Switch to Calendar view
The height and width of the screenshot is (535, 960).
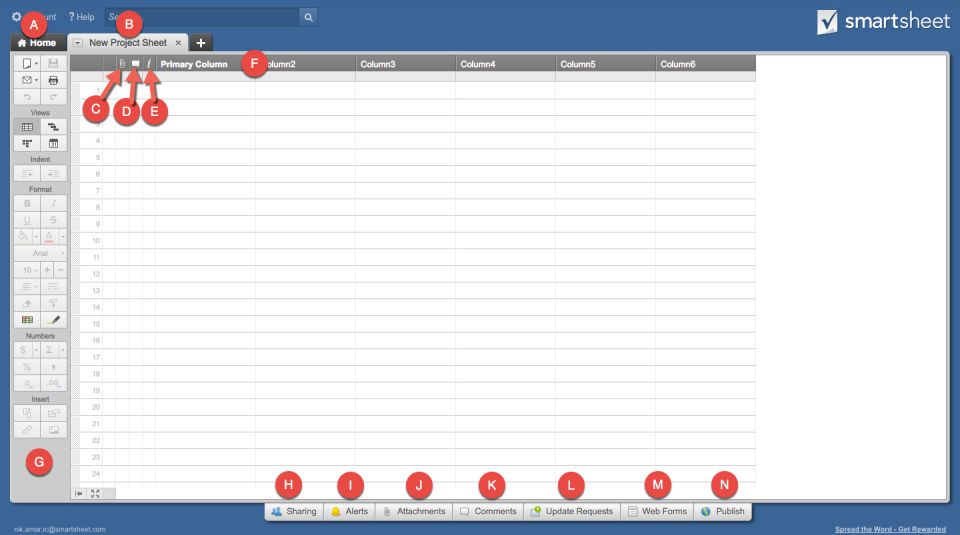53,144
